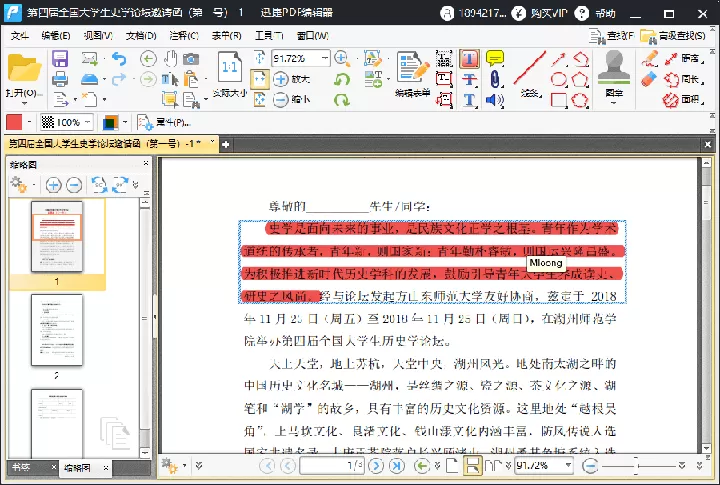Open the 注释(C) menu

pos(184,35)
